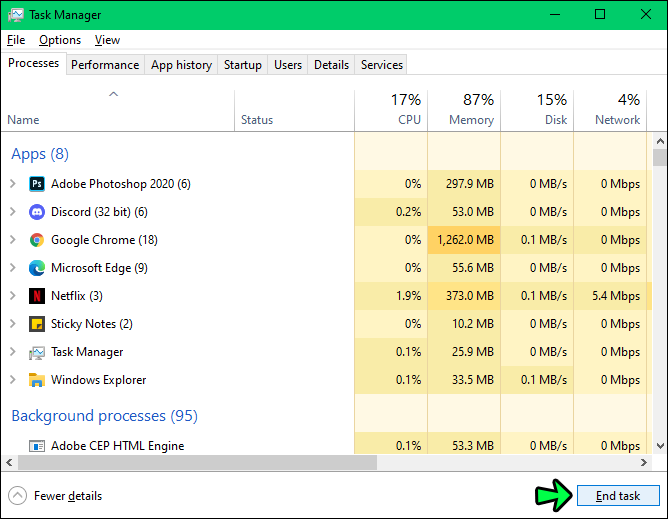Viewport: 668px width, 519px height.
Task: Switch to the Startup tab
Action: pos(243,65)
